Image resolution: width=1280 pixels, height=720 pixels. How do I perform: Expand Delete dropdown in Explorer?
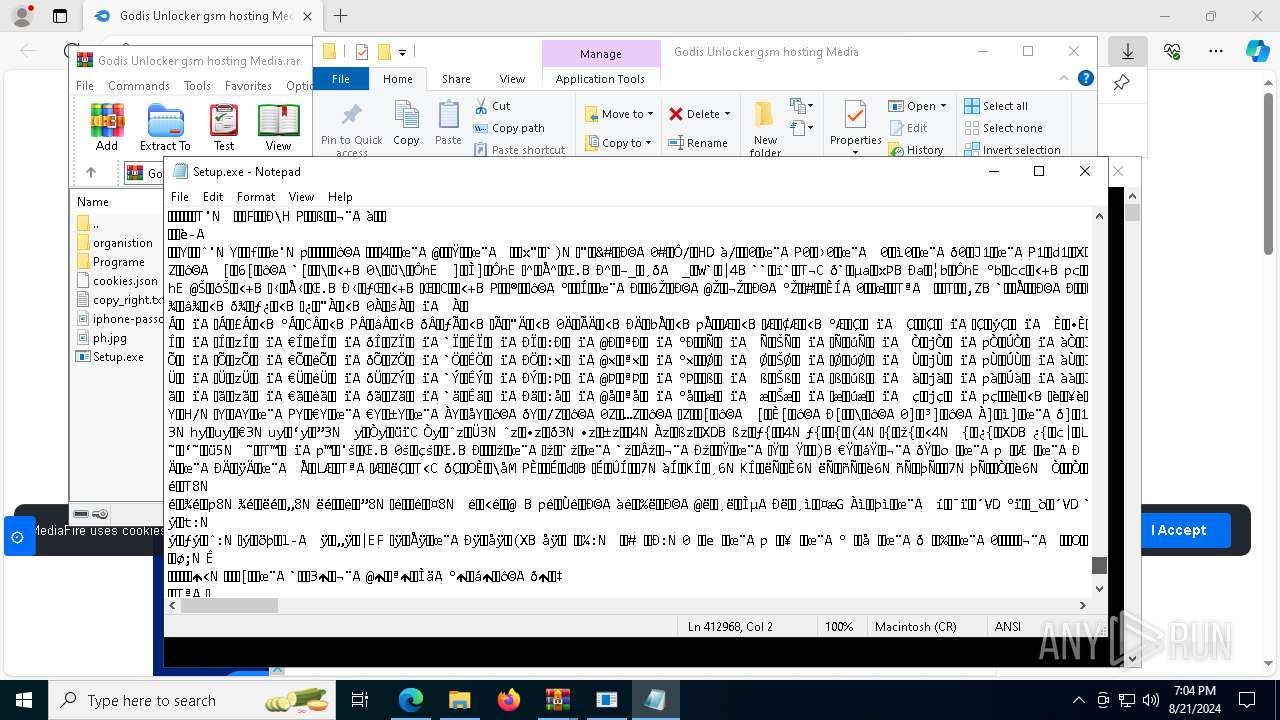728,114
